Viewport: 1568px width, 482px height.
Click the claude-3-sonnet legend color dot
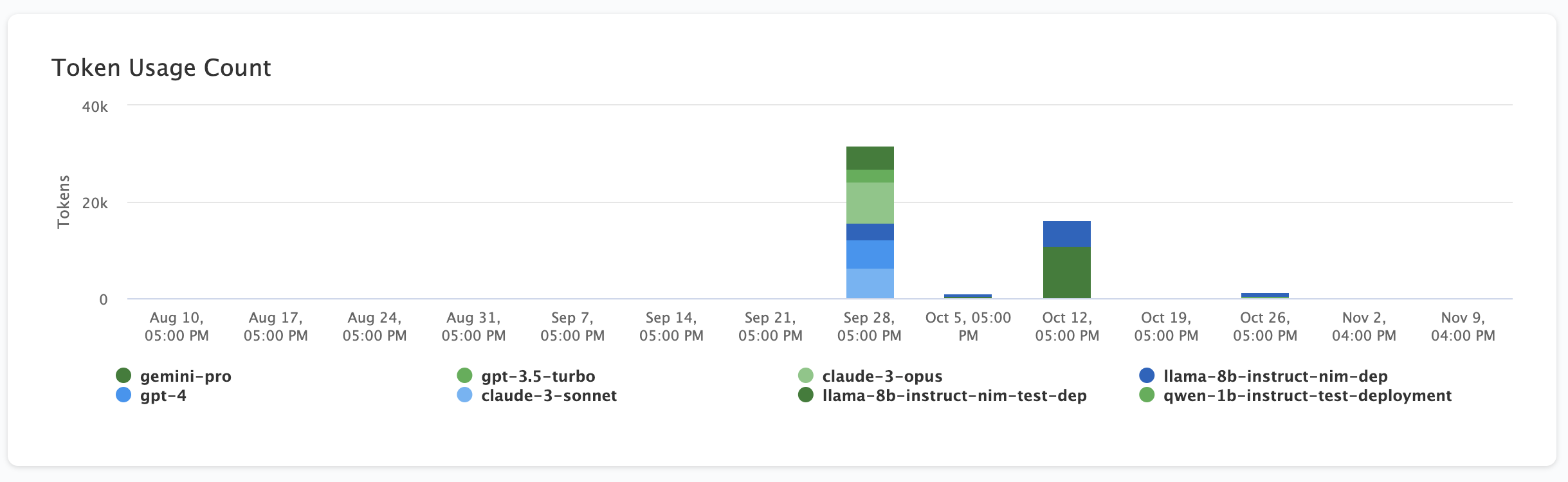pos(464,395)
